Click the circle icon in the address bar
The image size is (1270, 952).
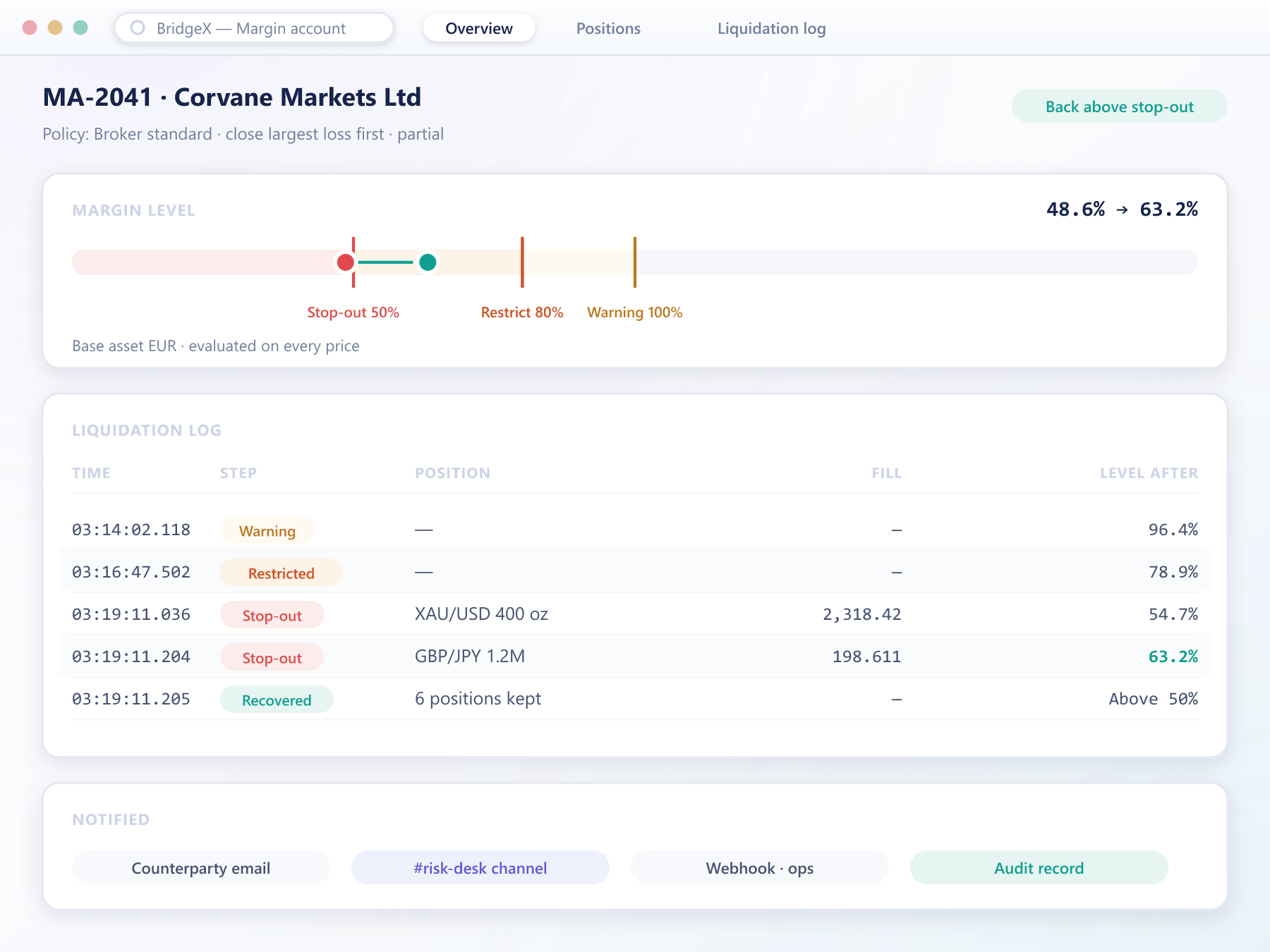(x=138, y=28)
